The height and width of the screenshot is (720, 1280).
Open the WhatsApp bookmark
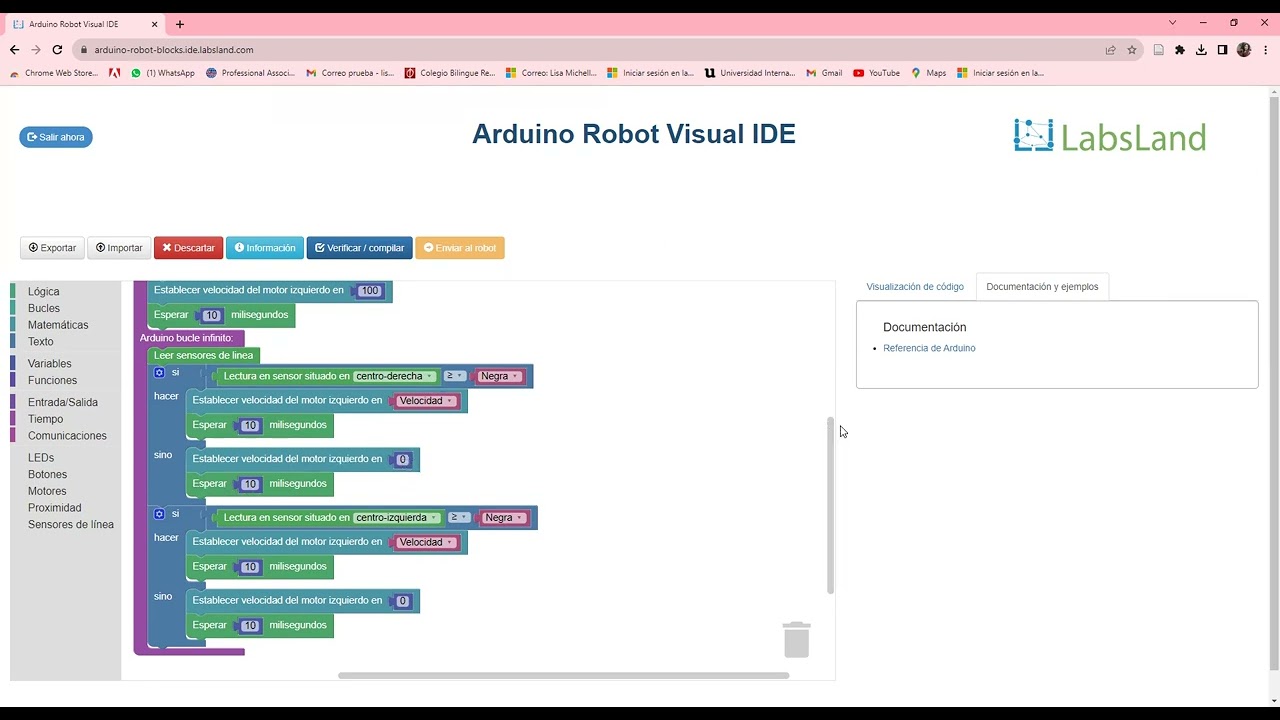163,73
